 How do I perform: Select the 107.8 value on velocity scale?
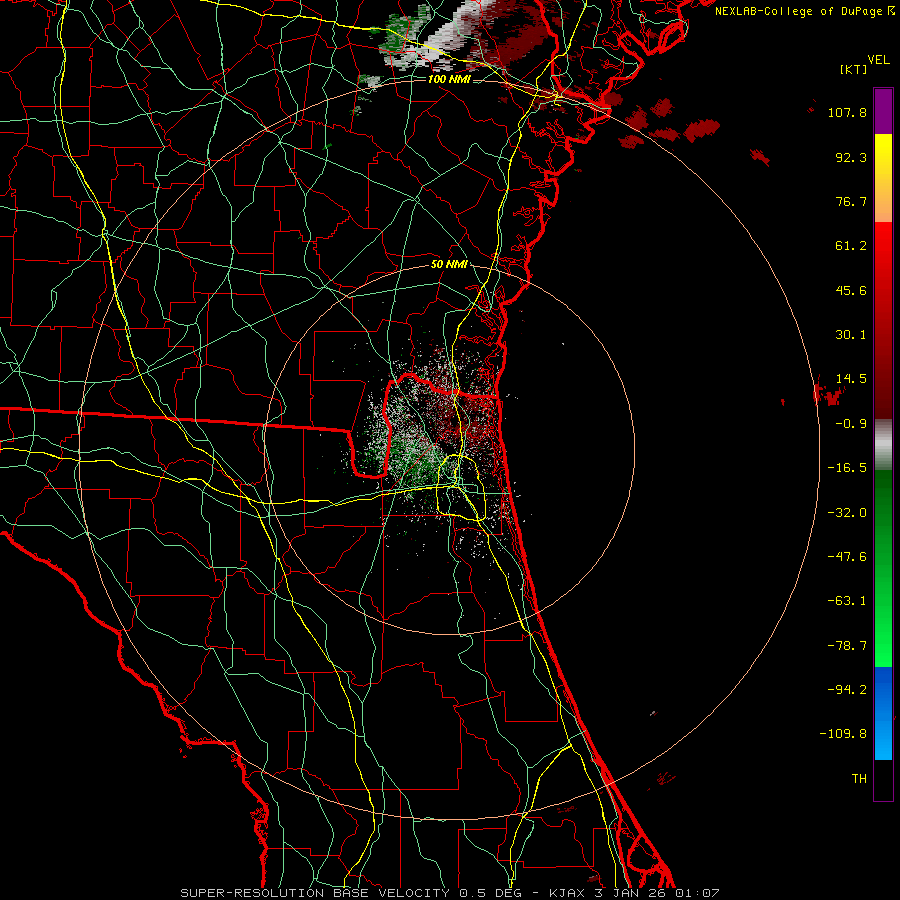point(847,112)
